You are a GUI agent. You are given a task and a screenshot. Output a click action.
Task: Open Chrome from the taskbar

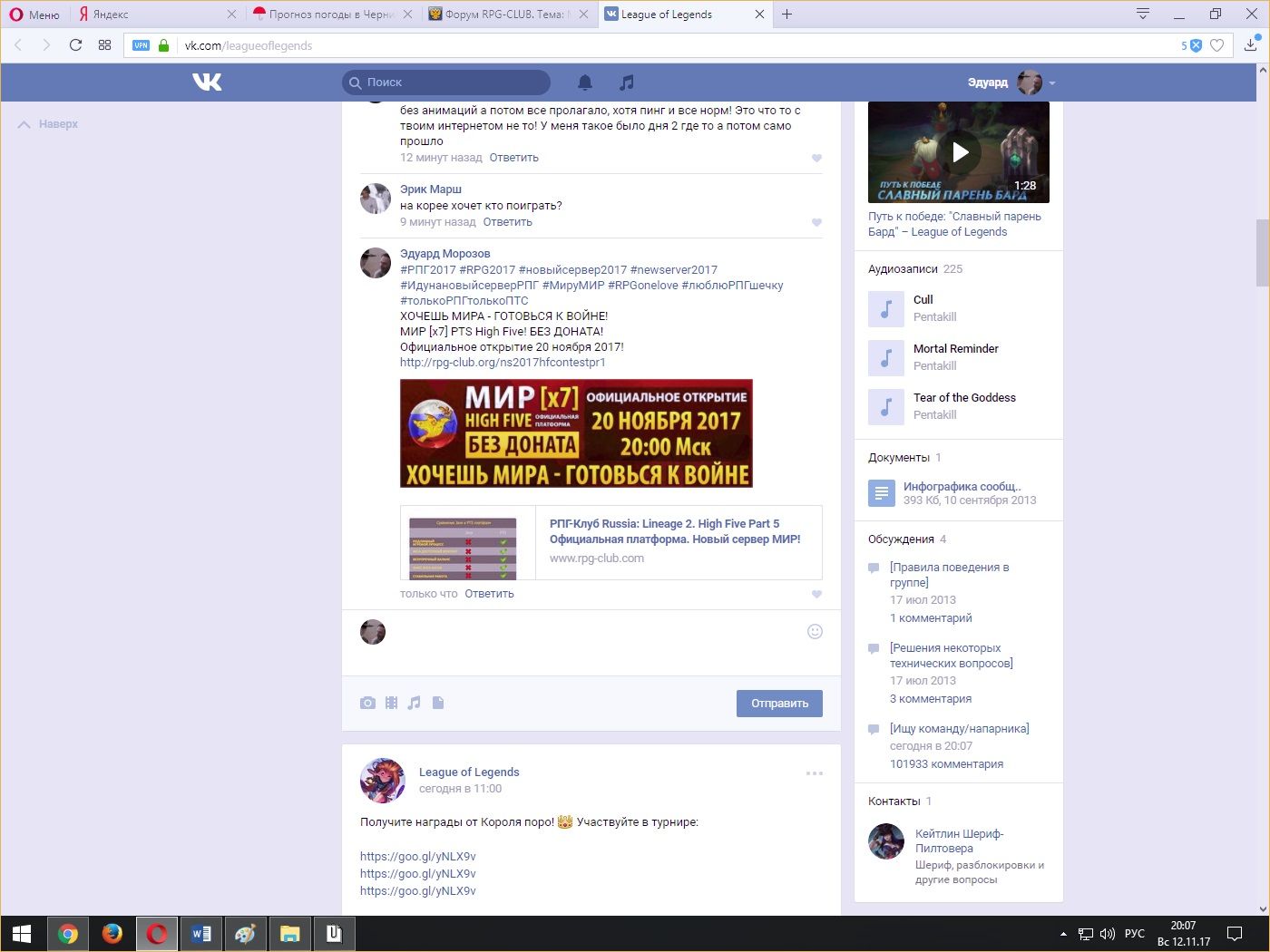(68, 934)
